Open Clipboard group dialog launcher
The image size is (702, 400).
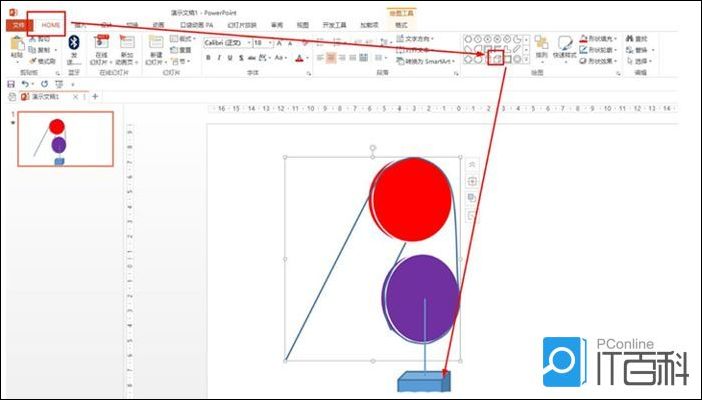57,73
